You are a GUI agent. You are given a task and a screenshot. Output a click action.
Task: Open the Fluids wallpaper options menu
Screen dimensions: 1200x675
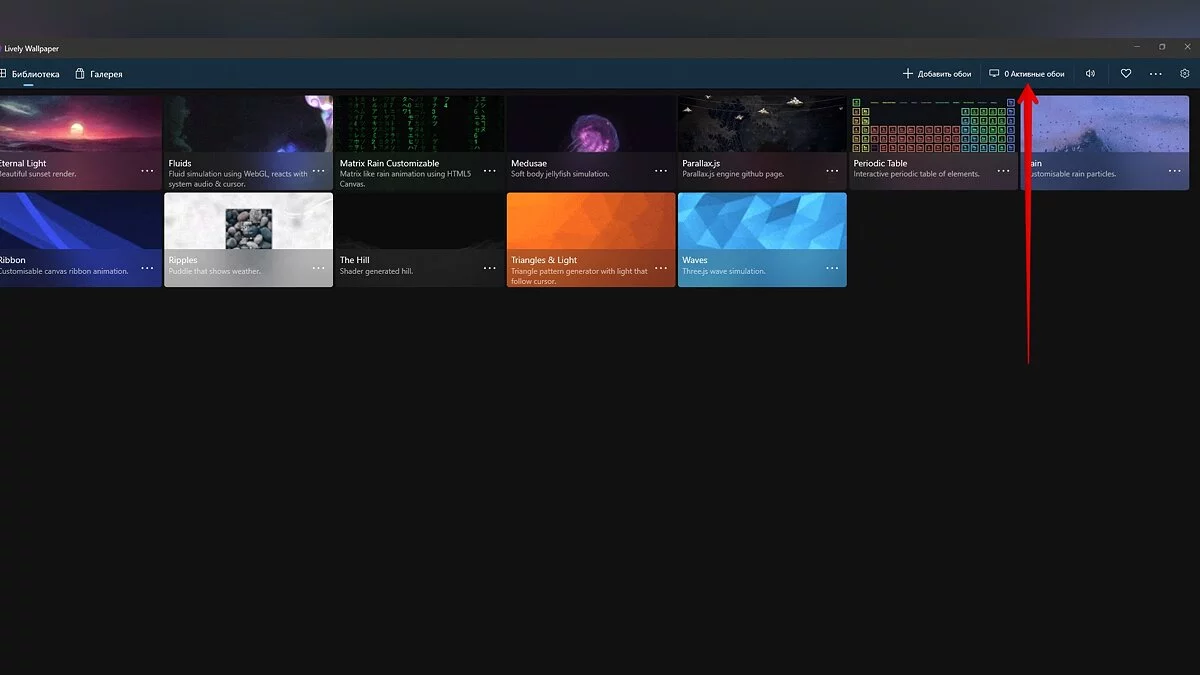pos(319,171)
